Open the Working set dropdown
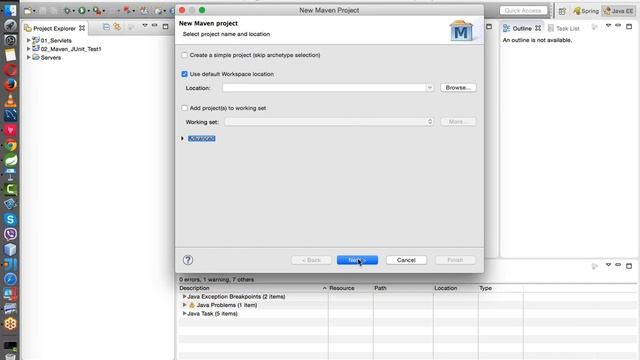640x360 pixels. [x=329, y=122]
